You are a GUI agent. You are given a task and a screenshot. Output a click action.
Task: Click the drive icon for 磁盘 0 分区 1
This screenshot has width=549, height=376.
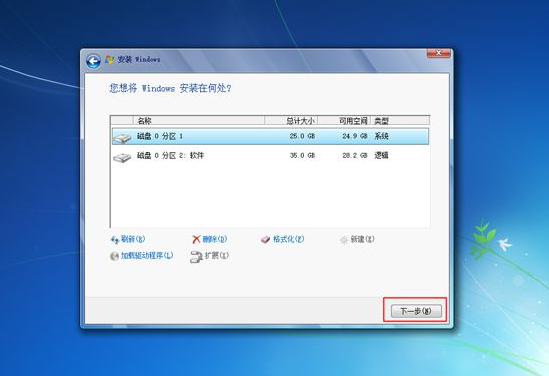click(122, 138)
